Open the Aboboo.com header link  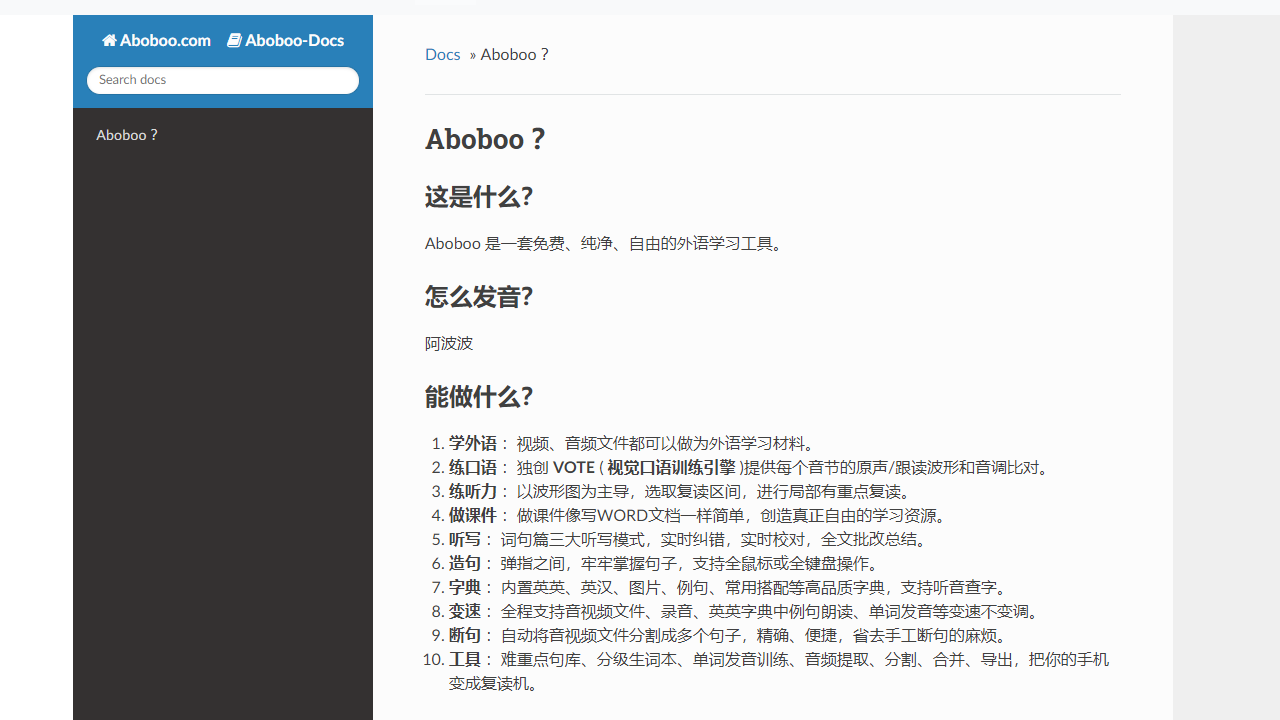tap(165, 41)
